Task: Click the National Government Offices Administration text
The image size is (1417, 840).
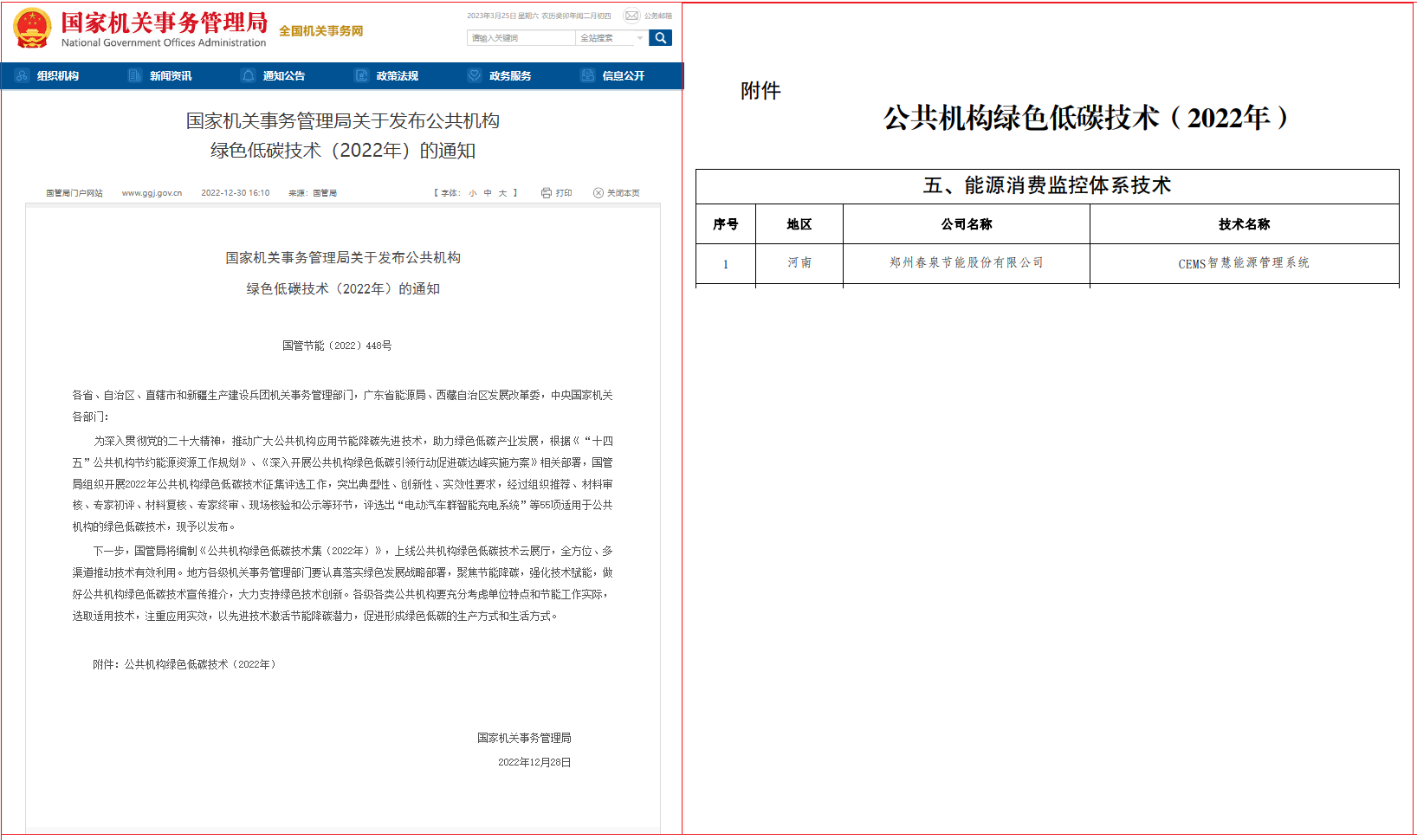Action: point(164,42)
